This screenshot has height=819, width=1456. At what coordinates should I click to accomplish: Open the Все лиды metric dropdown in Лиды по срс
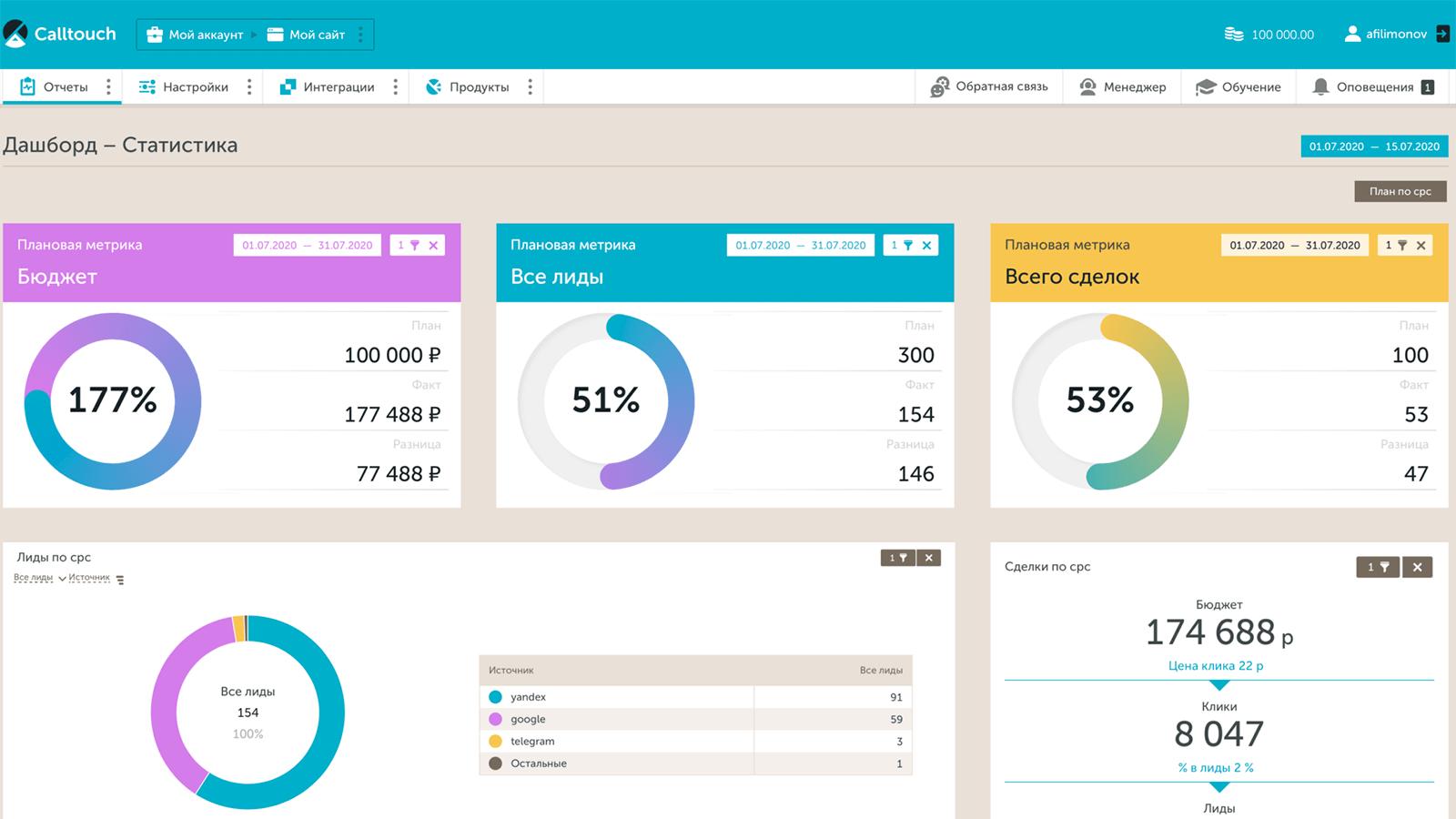[39, 578]
